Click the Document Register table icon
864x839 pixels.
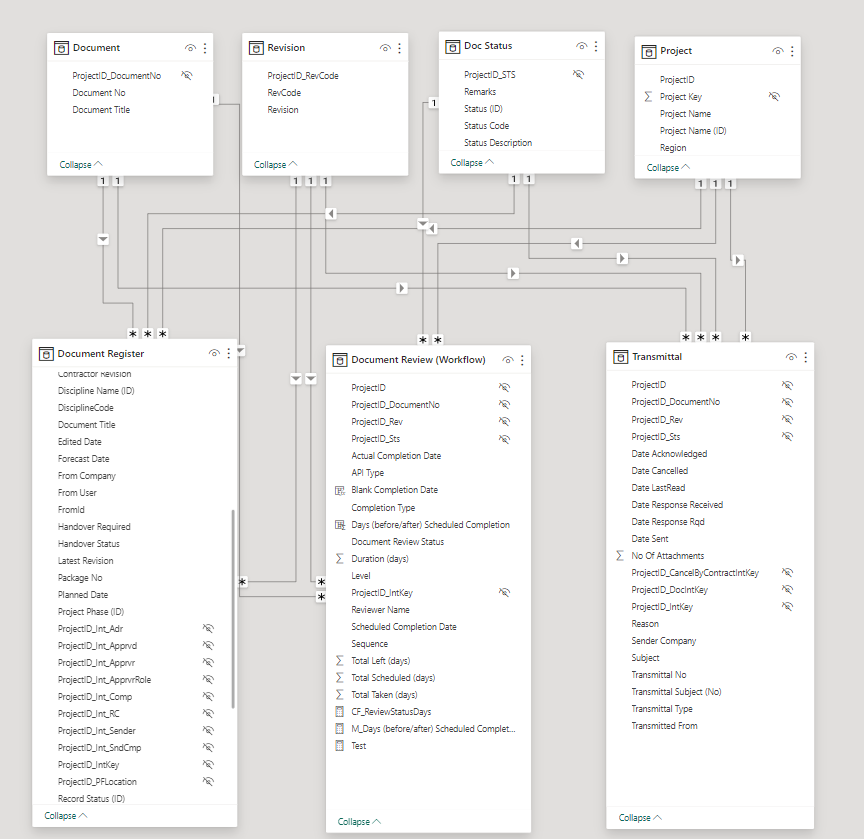coord(46,354)
